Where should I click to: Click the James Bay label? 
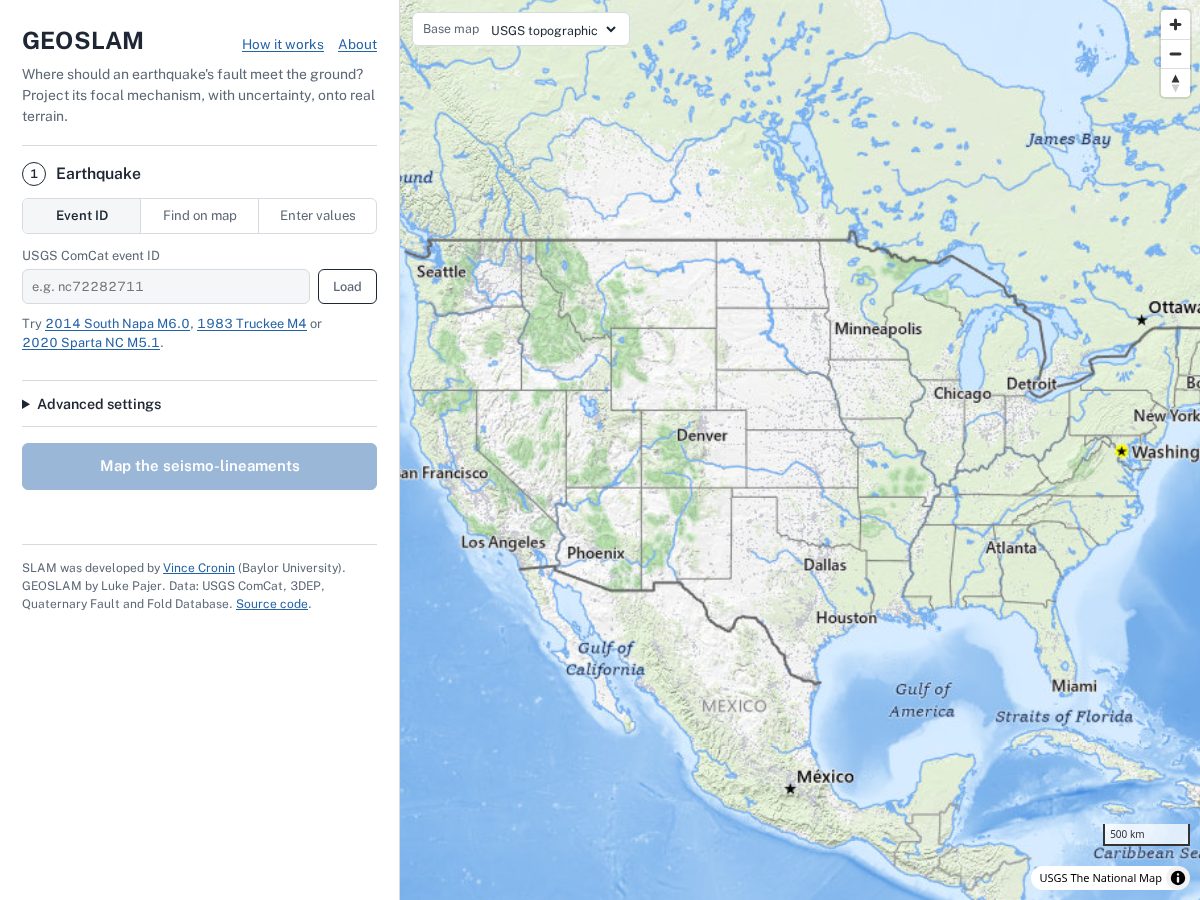(1068, 139)
